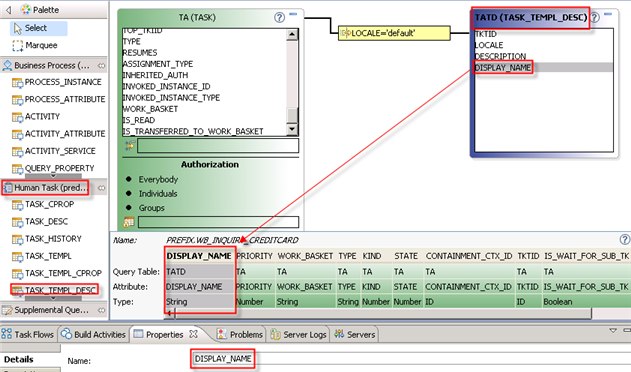Select the TASK_TEMPL_DESC table entry
This screenshot has height=372, width=631.
54,290
